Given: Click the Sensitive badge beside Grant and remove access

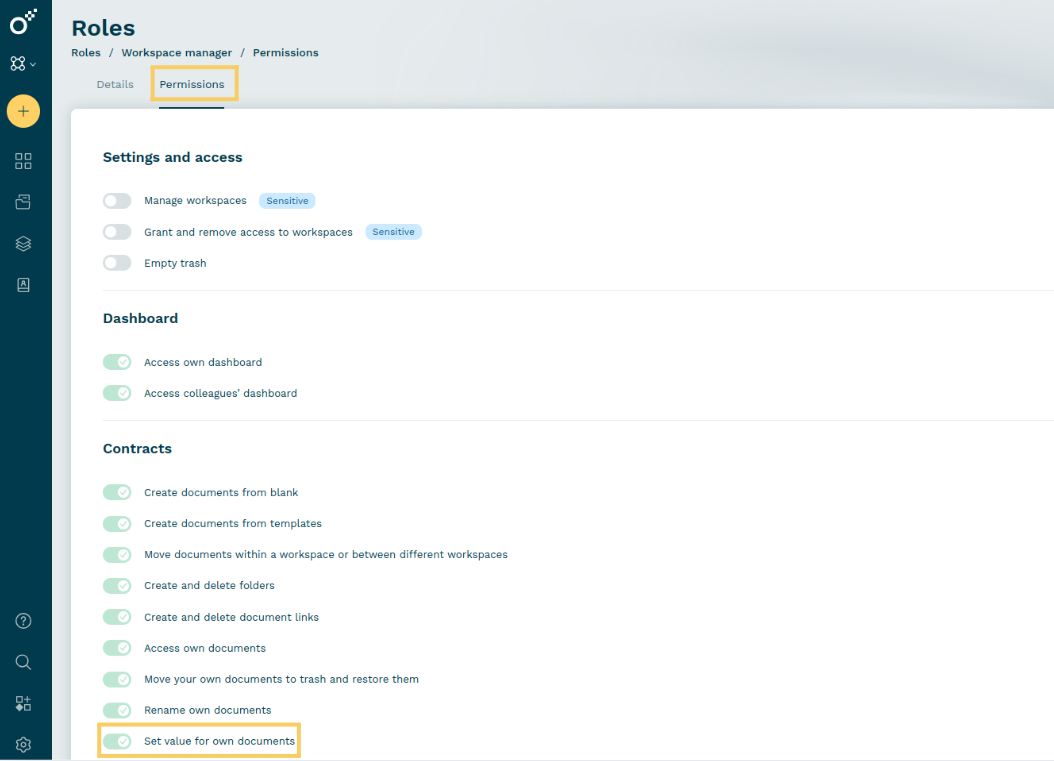Looking at the screenshot, I should coord(393,232).
